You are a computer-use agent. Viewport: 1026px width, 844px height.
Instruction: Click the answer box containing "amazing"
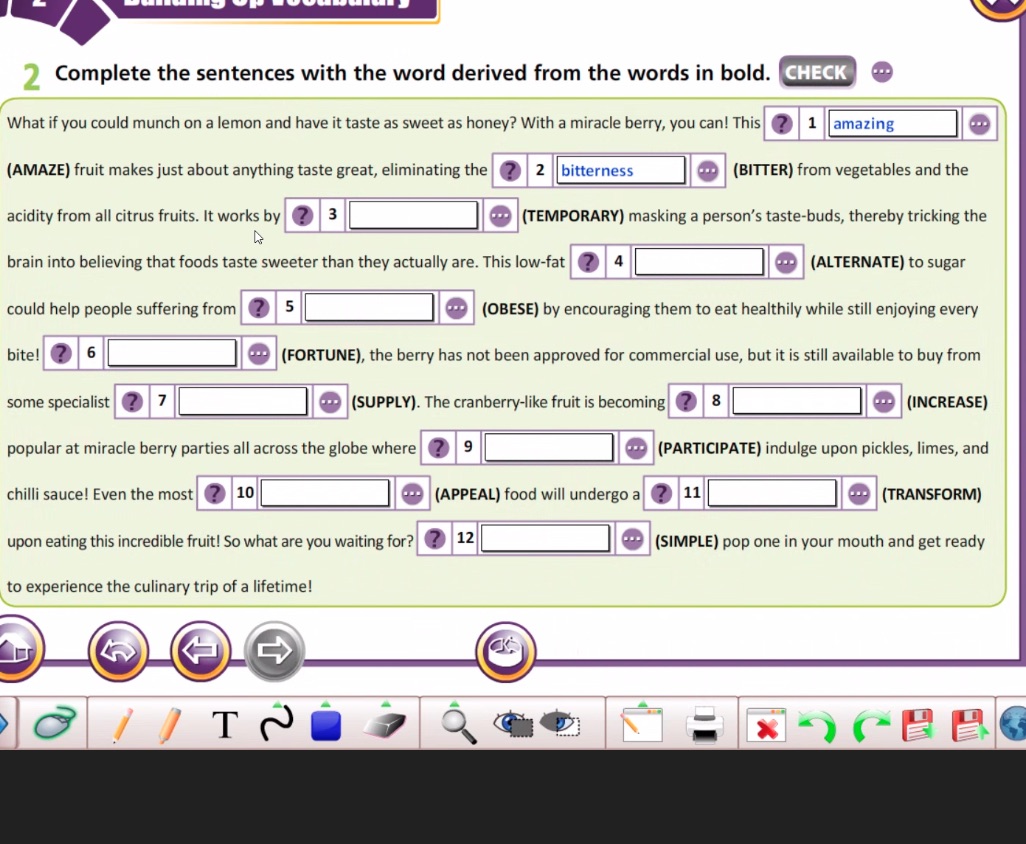click(x=893, y=124)
